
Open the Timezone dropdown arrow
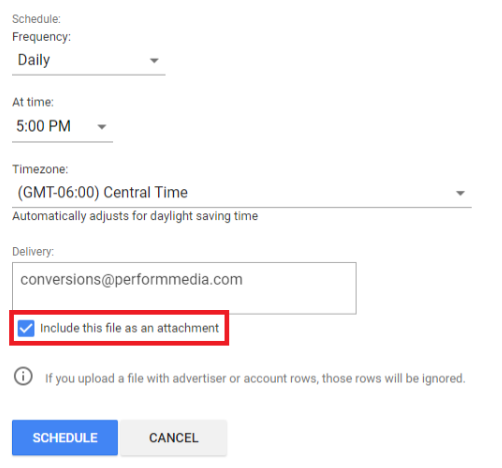(460, 193)
